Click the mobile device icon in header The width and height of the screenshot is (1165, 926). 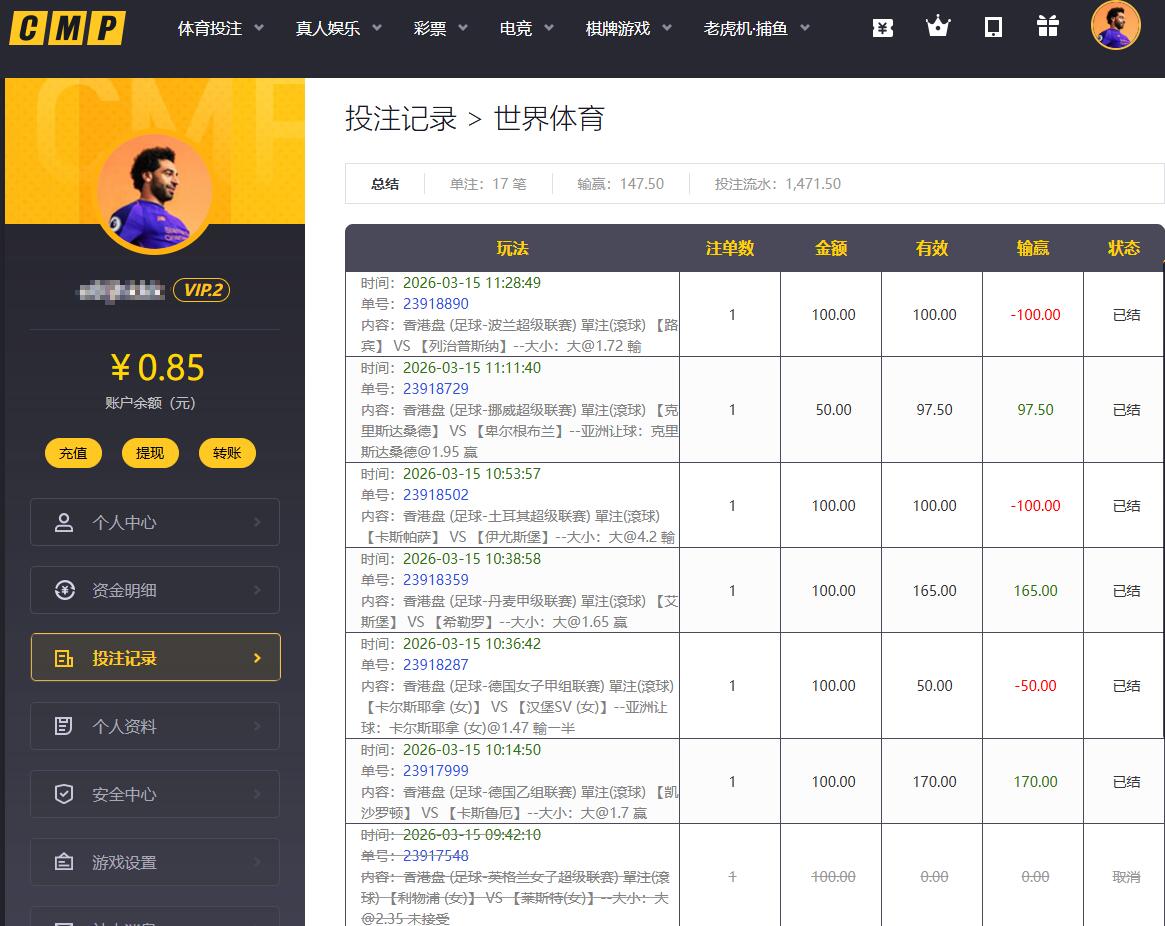pyautogui.click(x=993, y=27)
